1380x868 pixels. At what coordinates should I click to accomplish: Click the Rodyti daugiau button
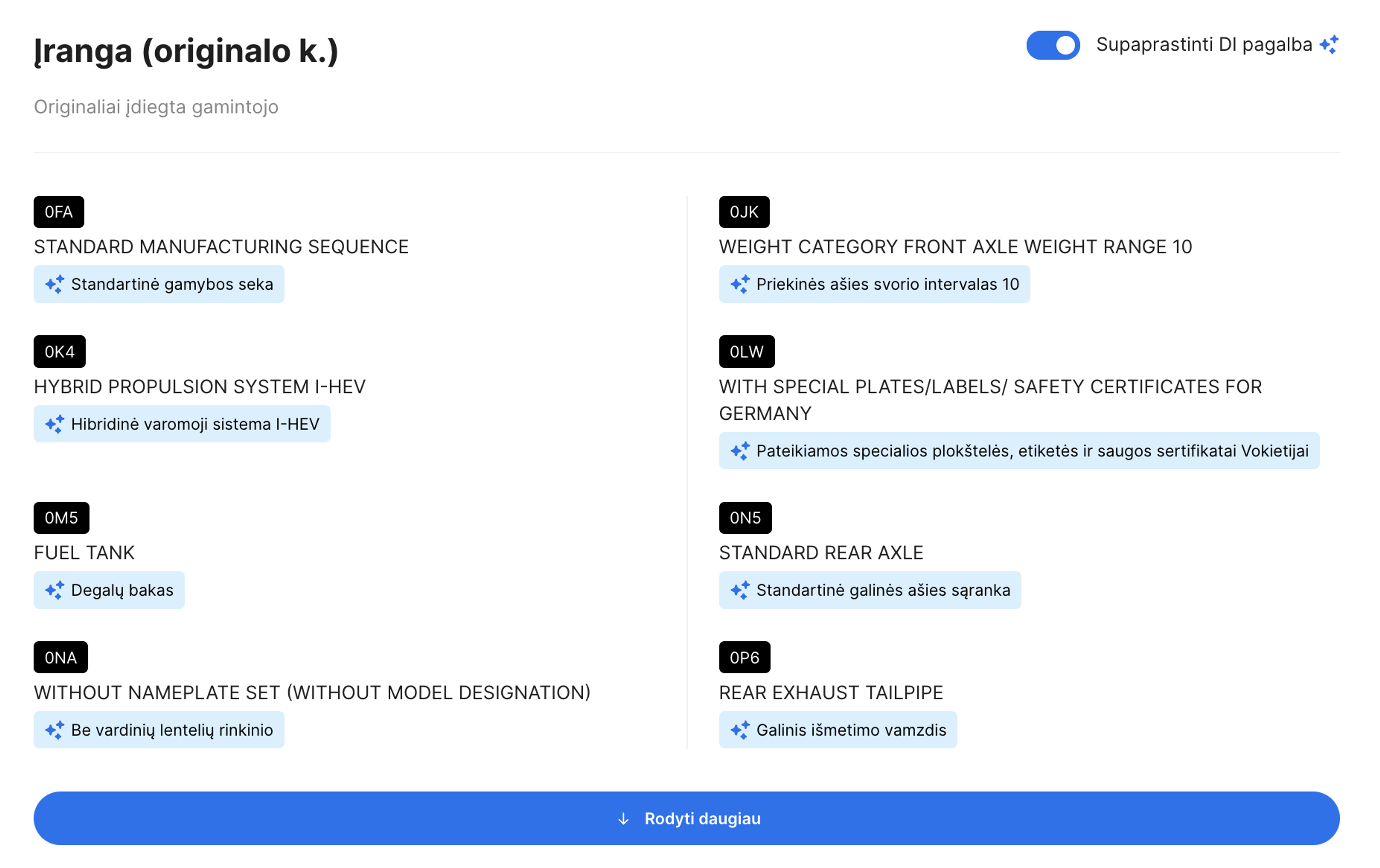pos(686,818)
